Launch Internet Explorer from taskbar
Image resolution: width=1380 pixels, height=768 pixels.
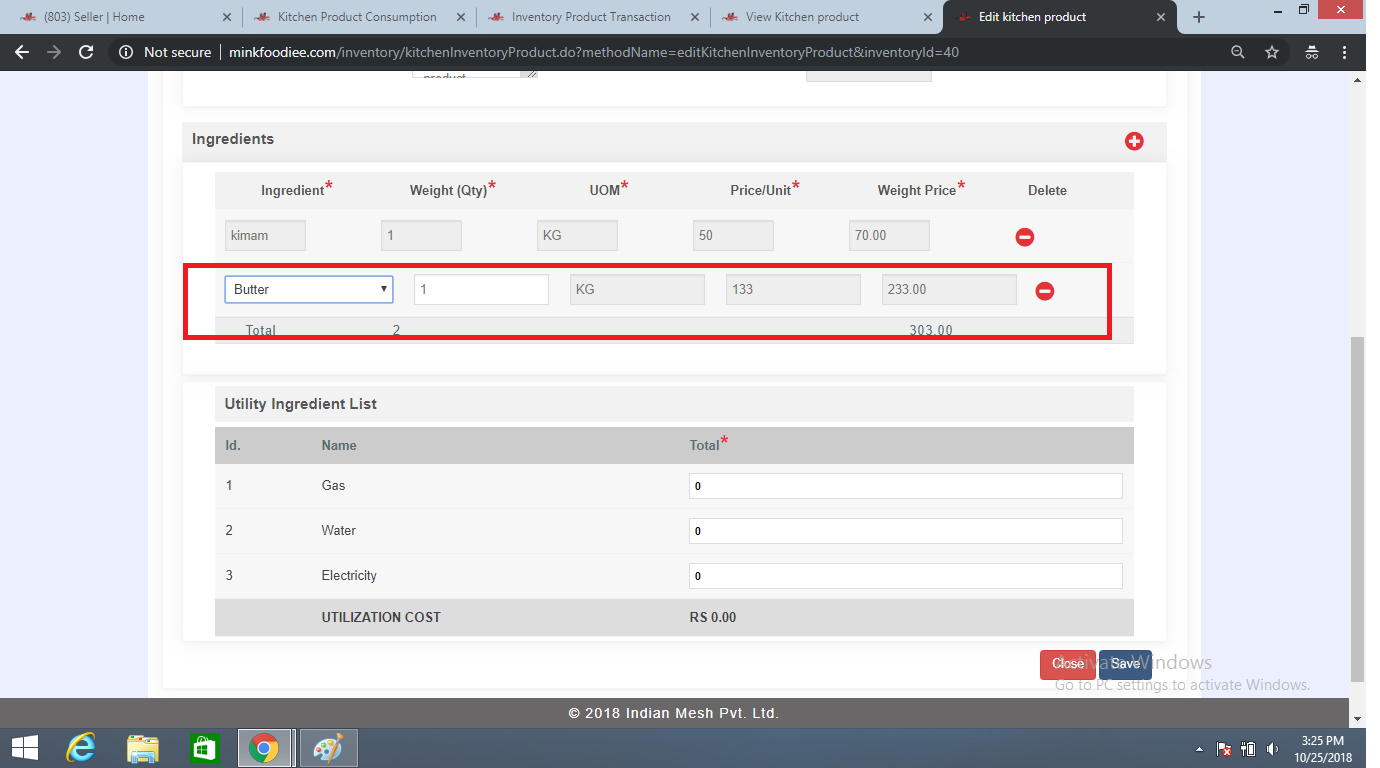coord(81,748)
